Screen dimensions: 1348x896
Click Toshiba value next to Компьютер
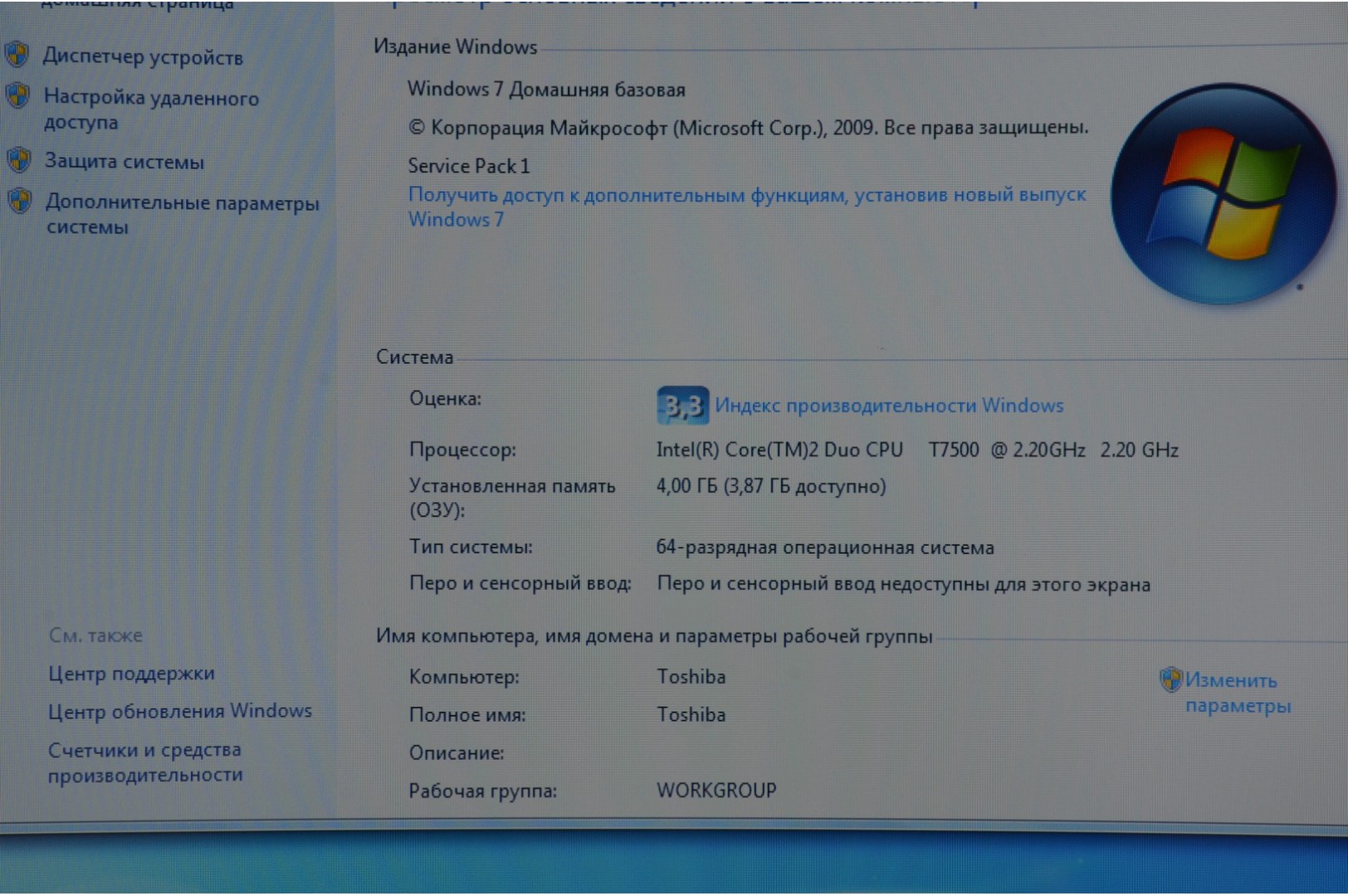pos(691,677)
